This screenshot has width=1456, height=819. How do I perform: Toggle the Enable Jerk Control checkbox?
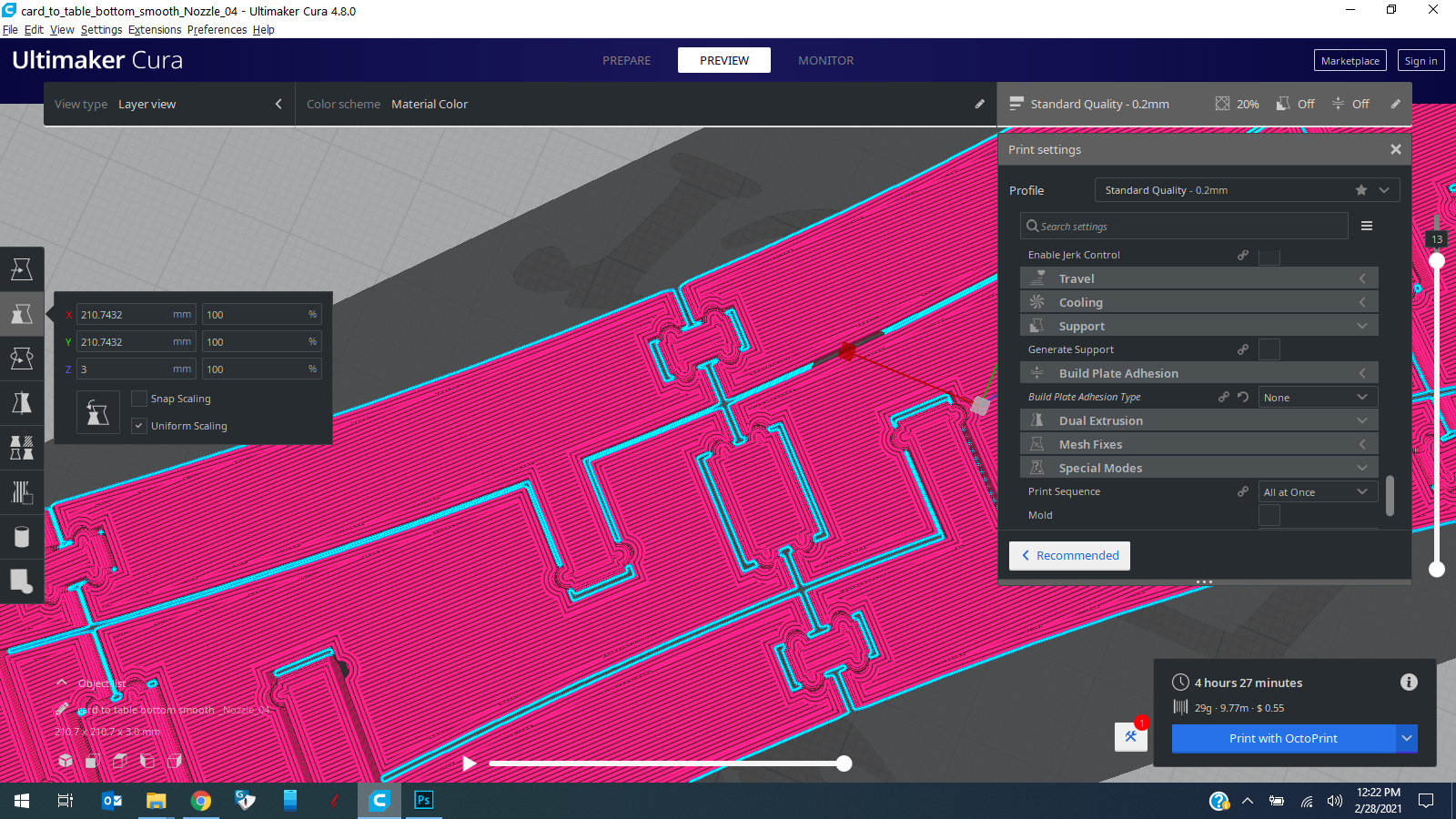click(1269, 257)
